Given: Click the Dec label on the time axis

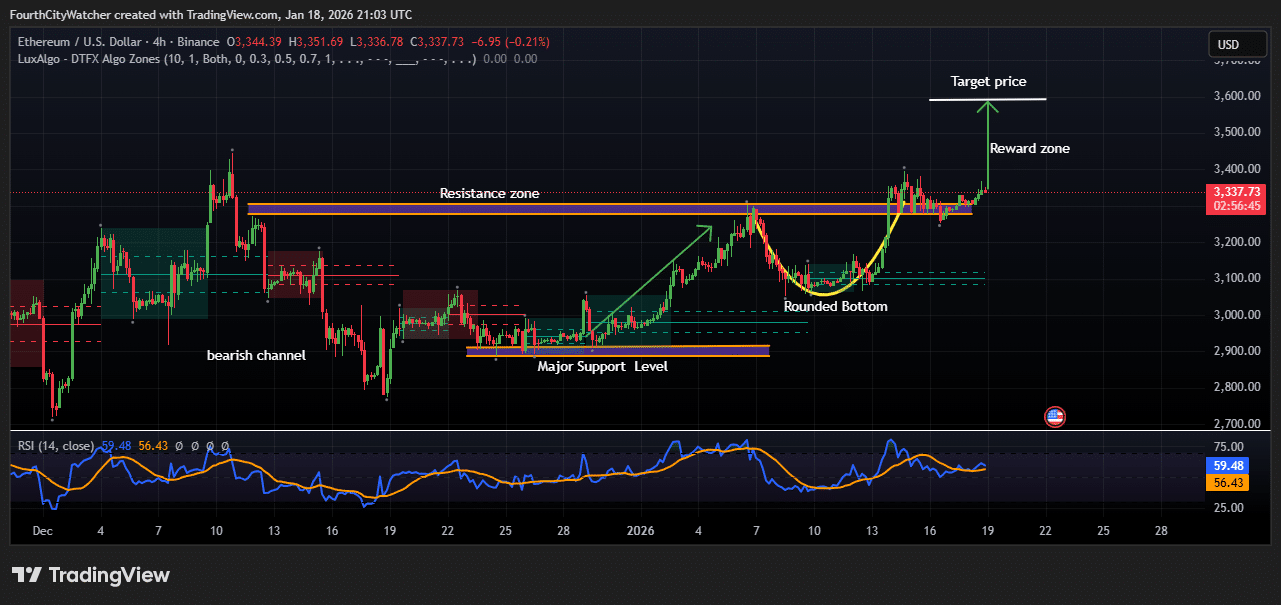Looking at the screenshot, I should tap(42, 531).
